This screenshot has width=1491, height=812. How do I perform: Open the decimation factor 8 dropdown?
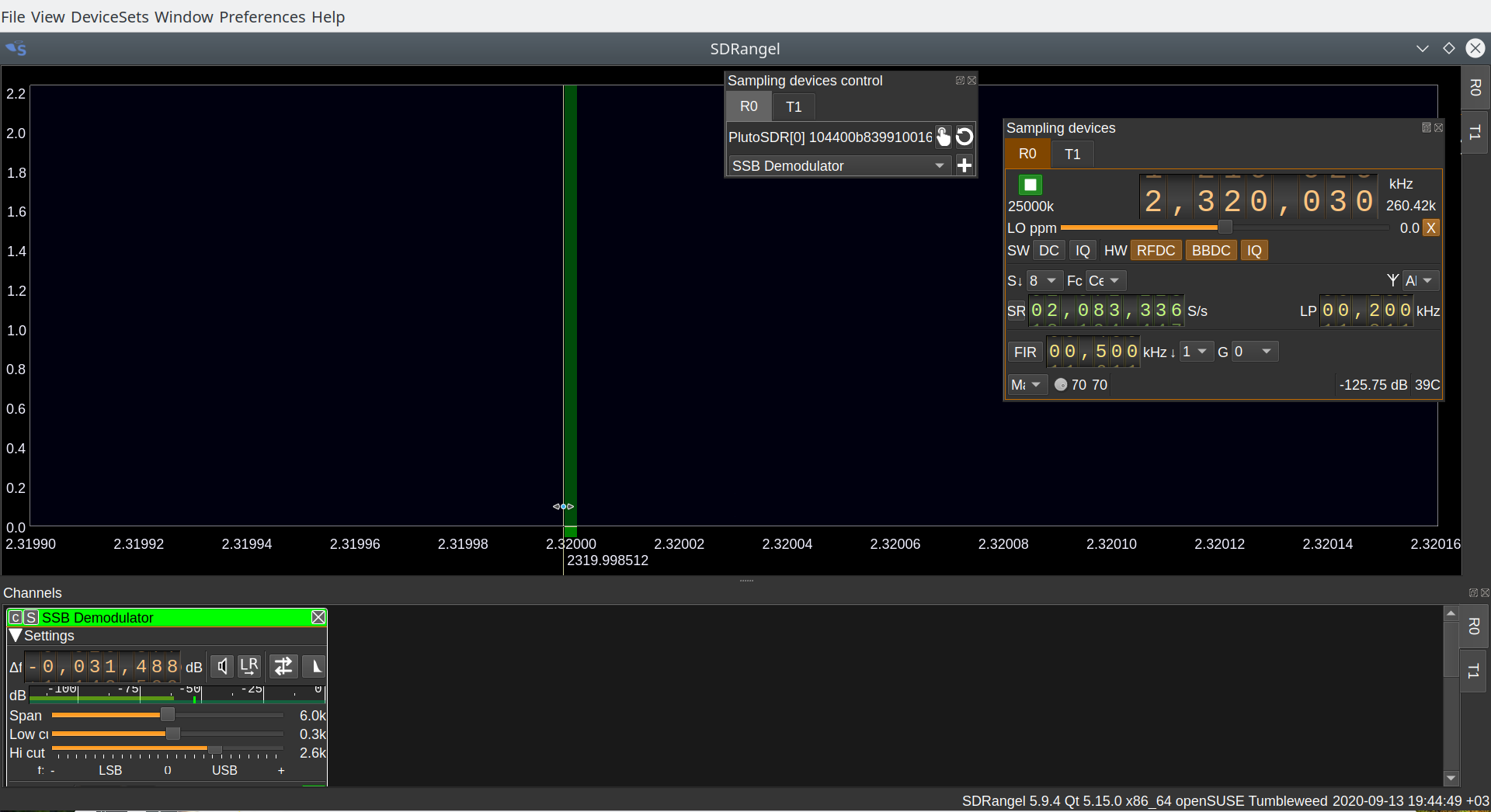pyautogui.click(x=1043, y=280)
